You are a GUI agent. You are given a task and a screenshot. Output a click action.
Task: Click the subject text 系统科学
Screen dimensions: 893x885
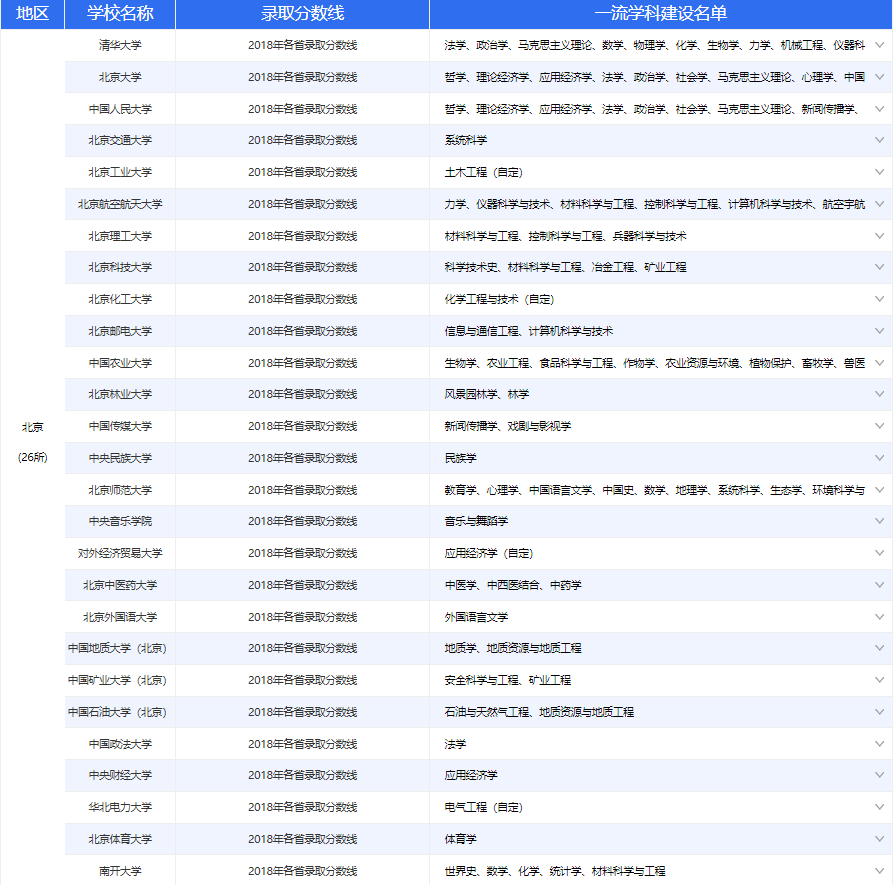[466, 140]
